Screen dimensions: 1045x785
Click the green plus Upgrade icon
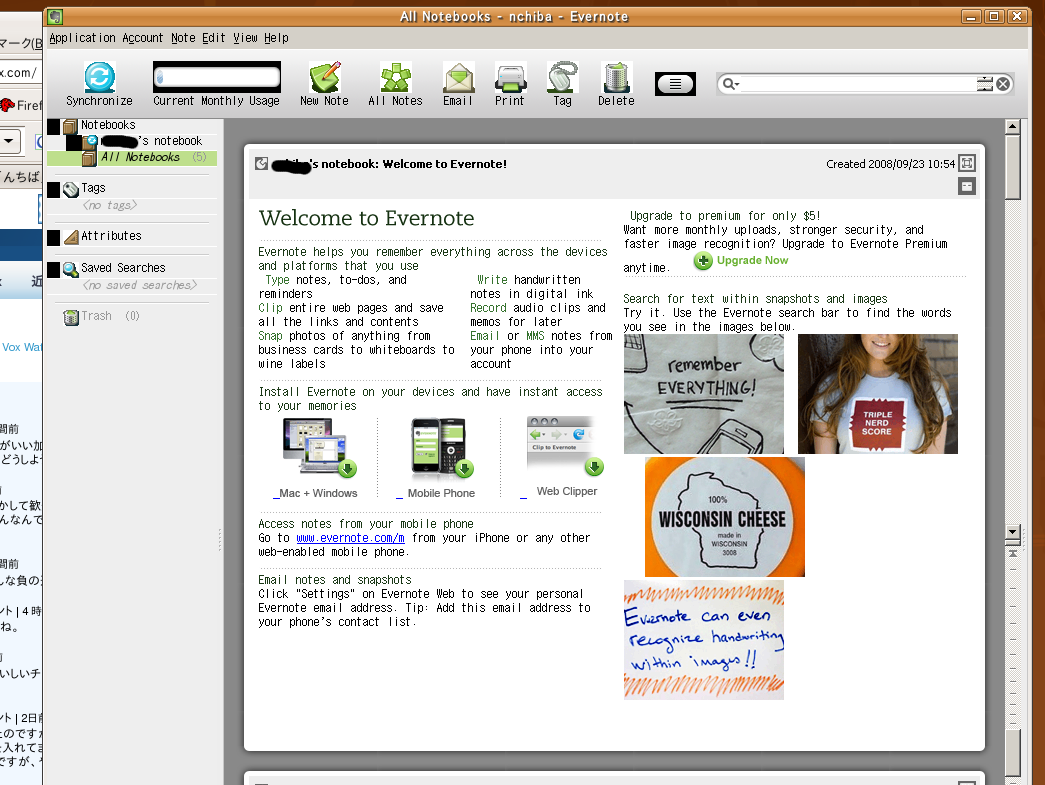(x=703, y=261)
